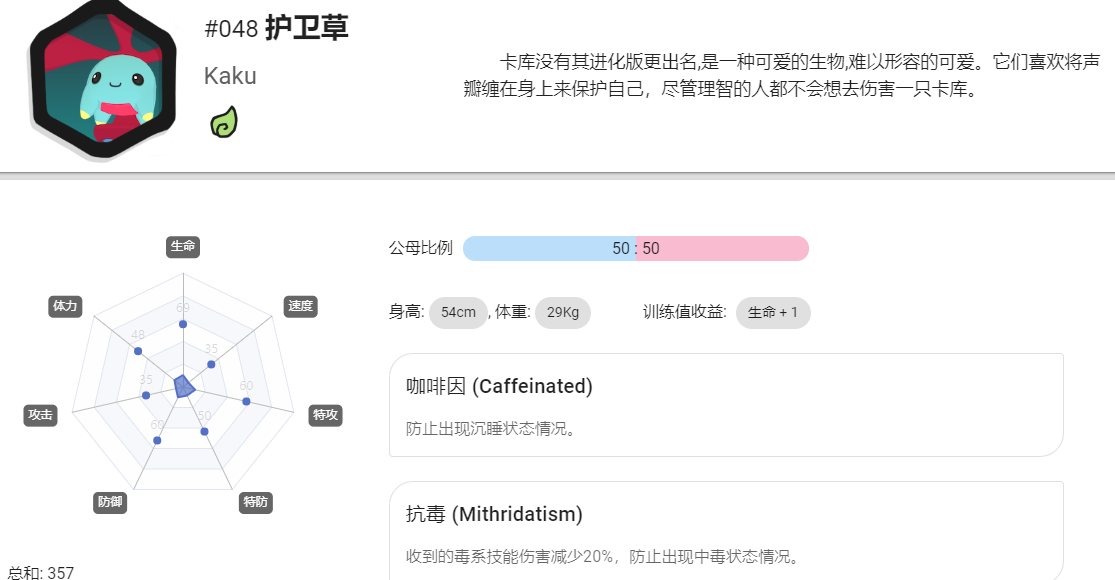Click the 防御 label on radar chart
Image resolution: width=1115 pixels, height=580 pixels.
(110, 502)
